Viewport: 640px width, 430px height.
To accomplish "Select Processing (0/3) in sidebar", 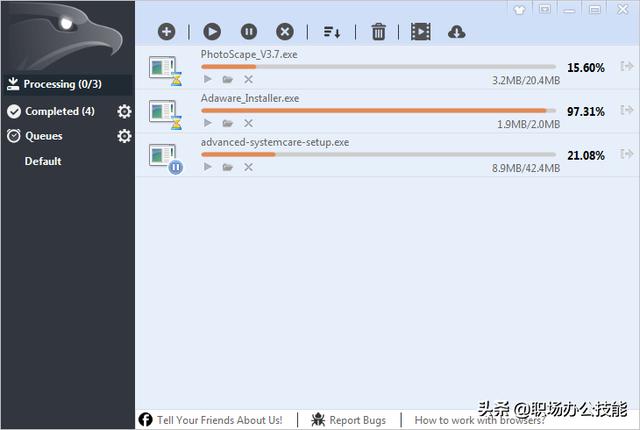I will pyautogui.click(x=68, y=84).
